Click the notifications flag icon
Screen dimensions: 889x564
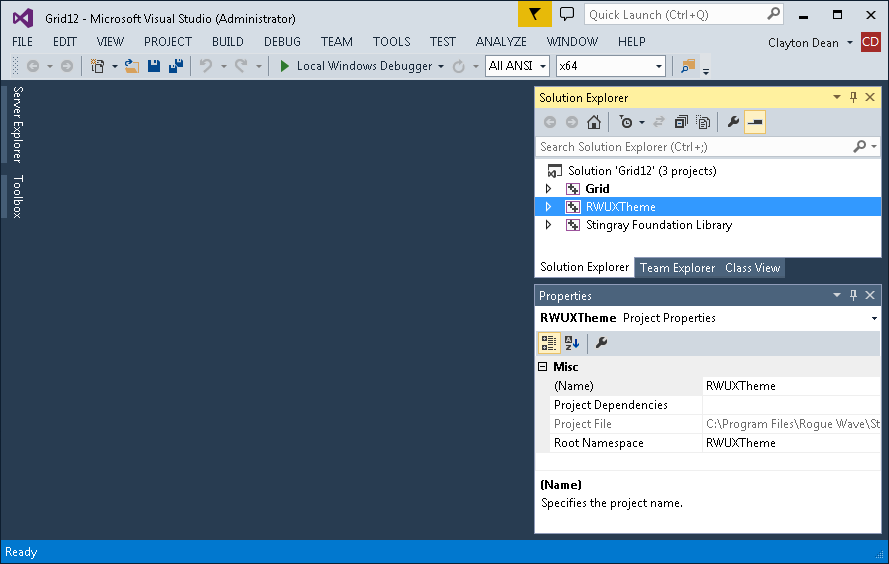[x=534, y=14]
